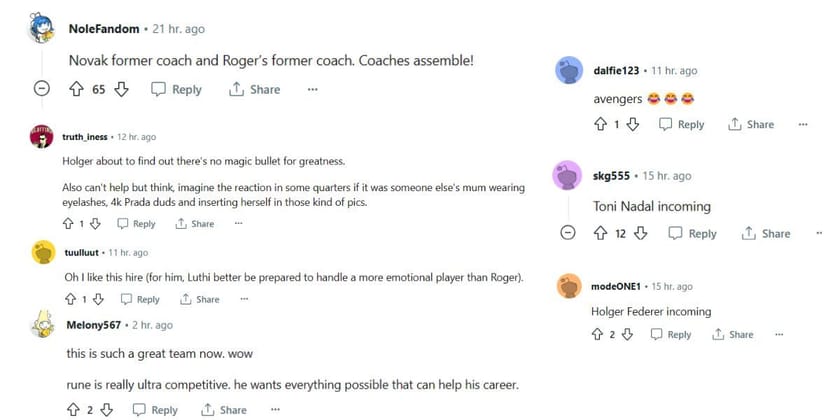Reply to NoleFandom's comment

point(176,89)
